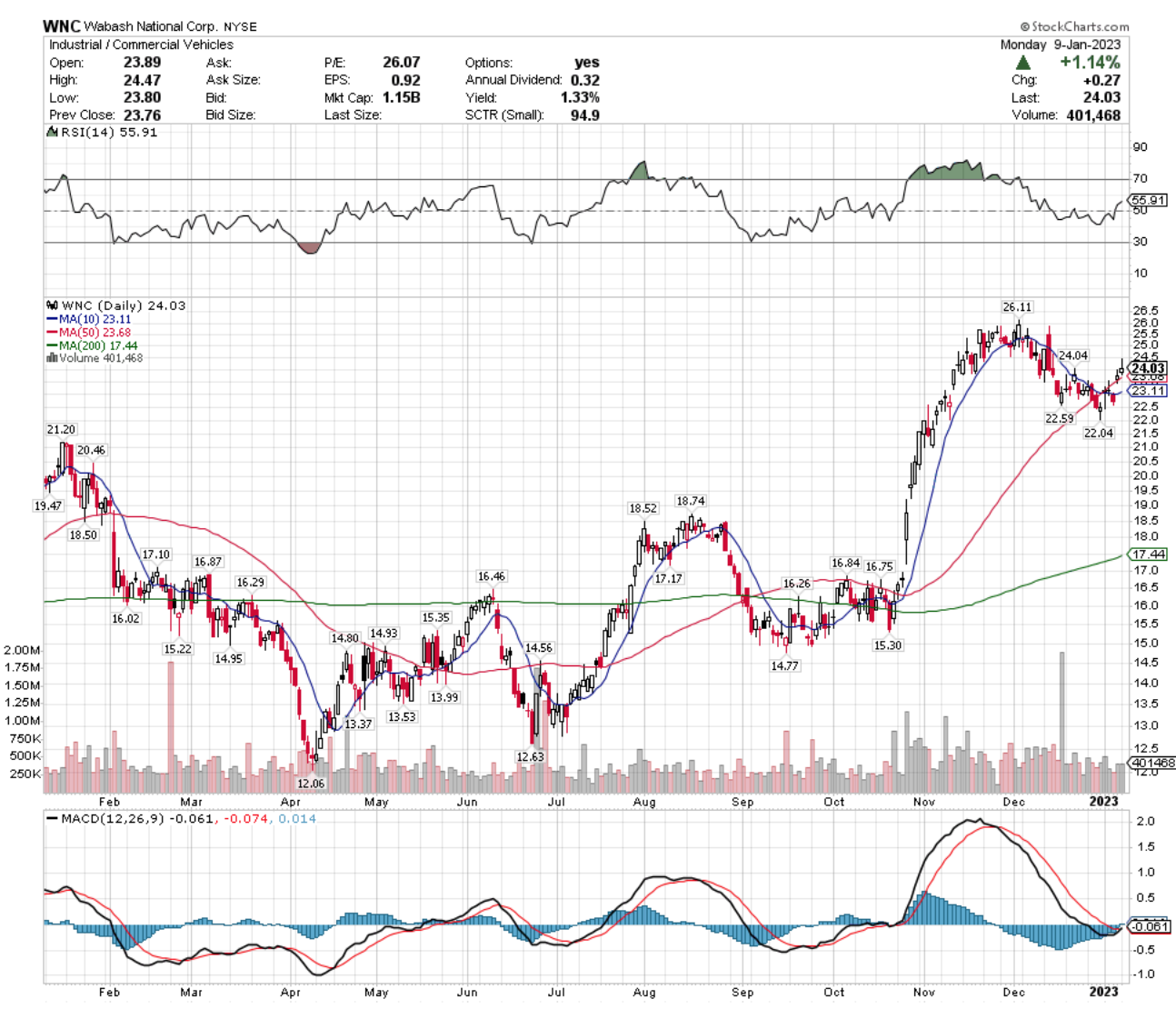Image resolution: width=1176 pixels, height=1009 pixels.
Task: Click the 2023 label on price chart axis
Action: click(1103, 801)
